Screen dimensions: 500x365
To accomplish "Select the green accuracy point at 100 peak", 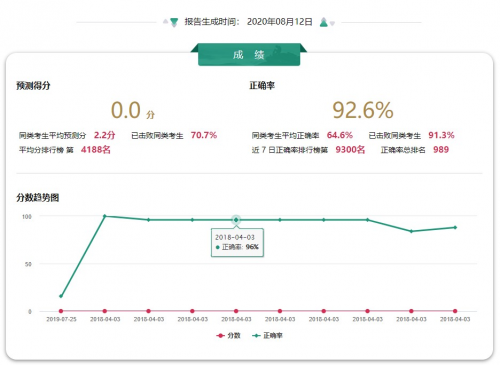I will (105, 216).
